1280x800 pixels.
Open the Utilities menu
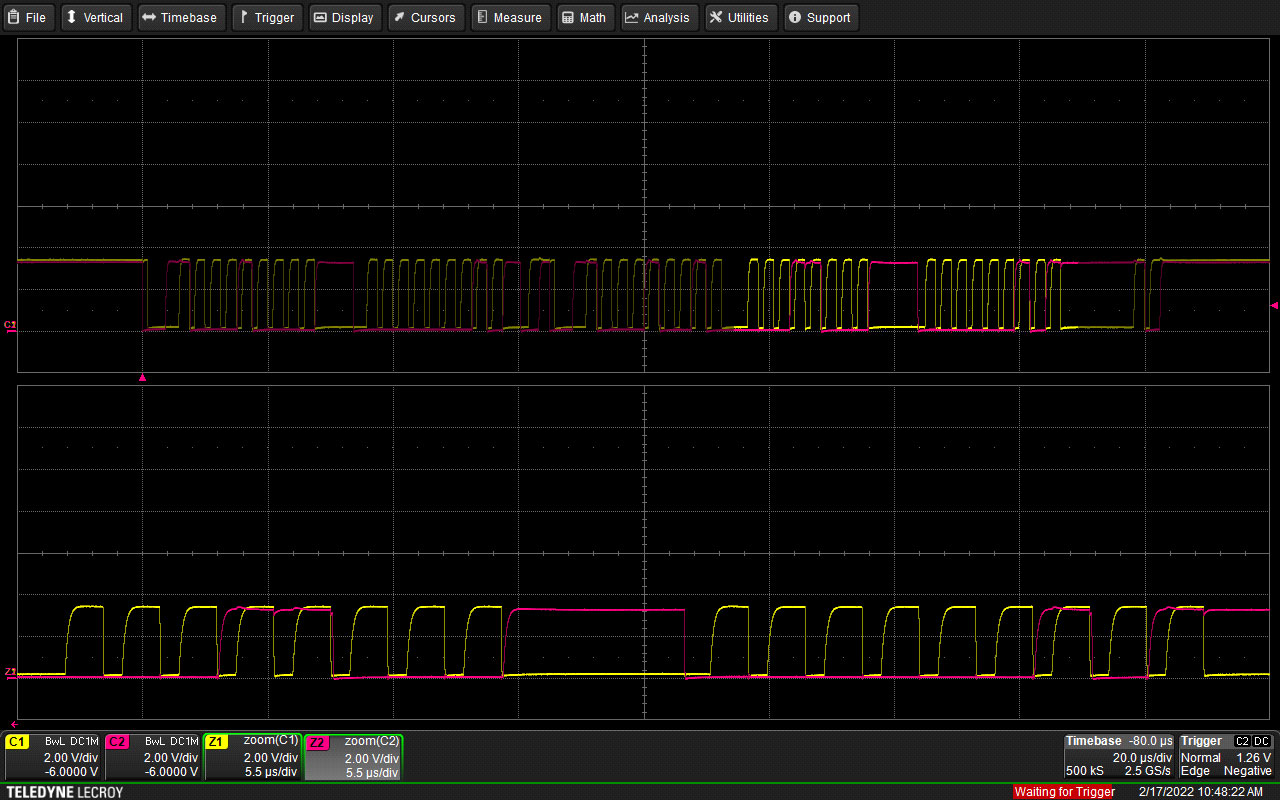click(740, 18)
